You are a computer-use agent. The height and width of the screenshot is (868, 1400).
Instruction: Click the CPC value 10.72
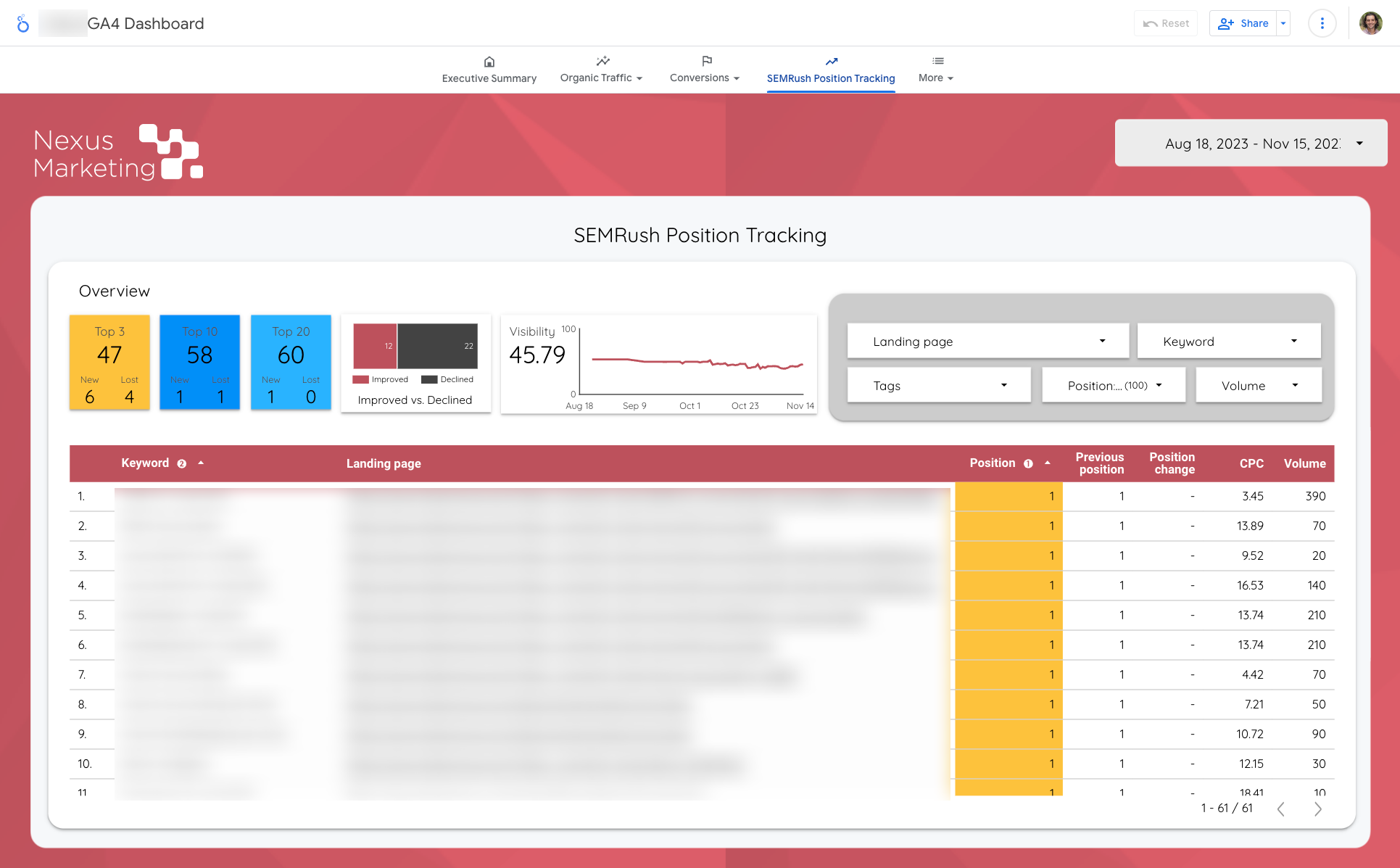click(x=1250, y=734)
